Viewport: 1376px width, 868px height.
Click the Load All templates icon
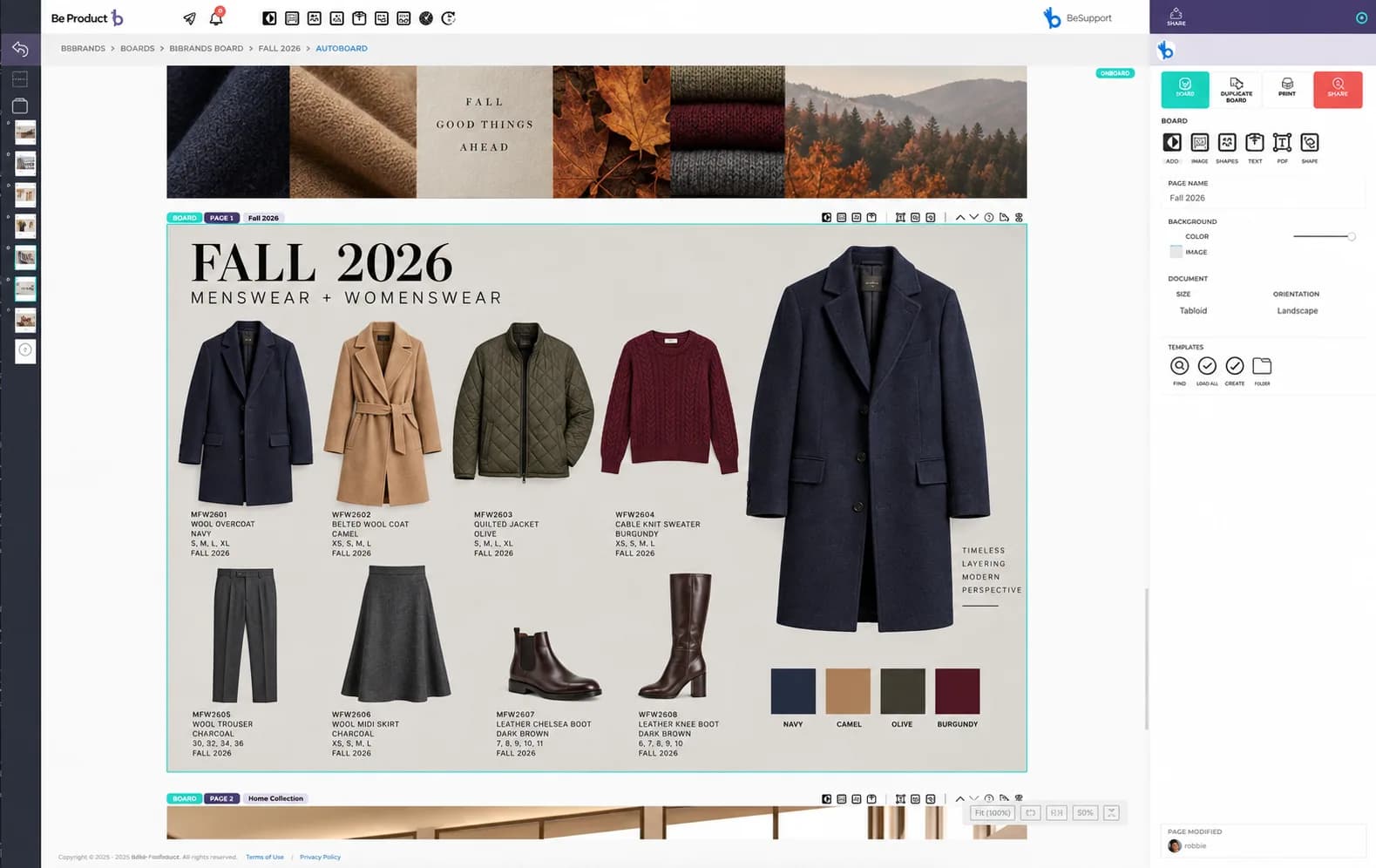coord(1207,366)
